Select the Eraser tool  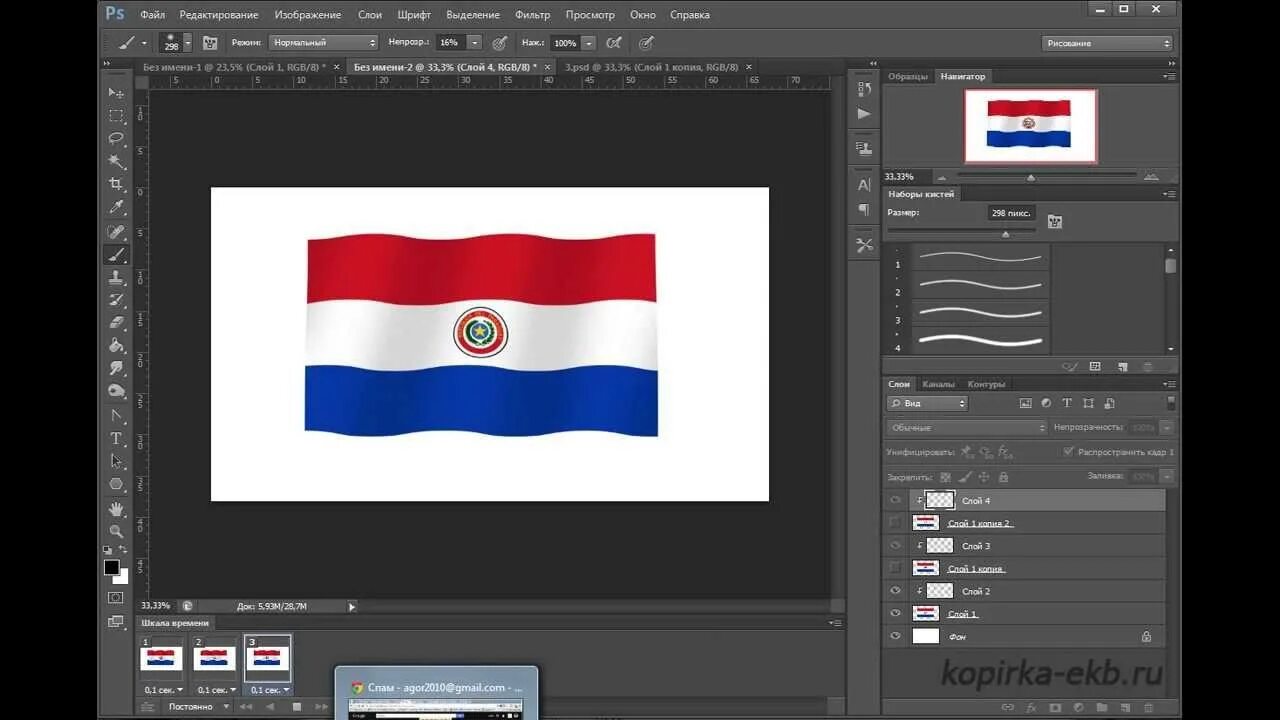coord(116,323)
